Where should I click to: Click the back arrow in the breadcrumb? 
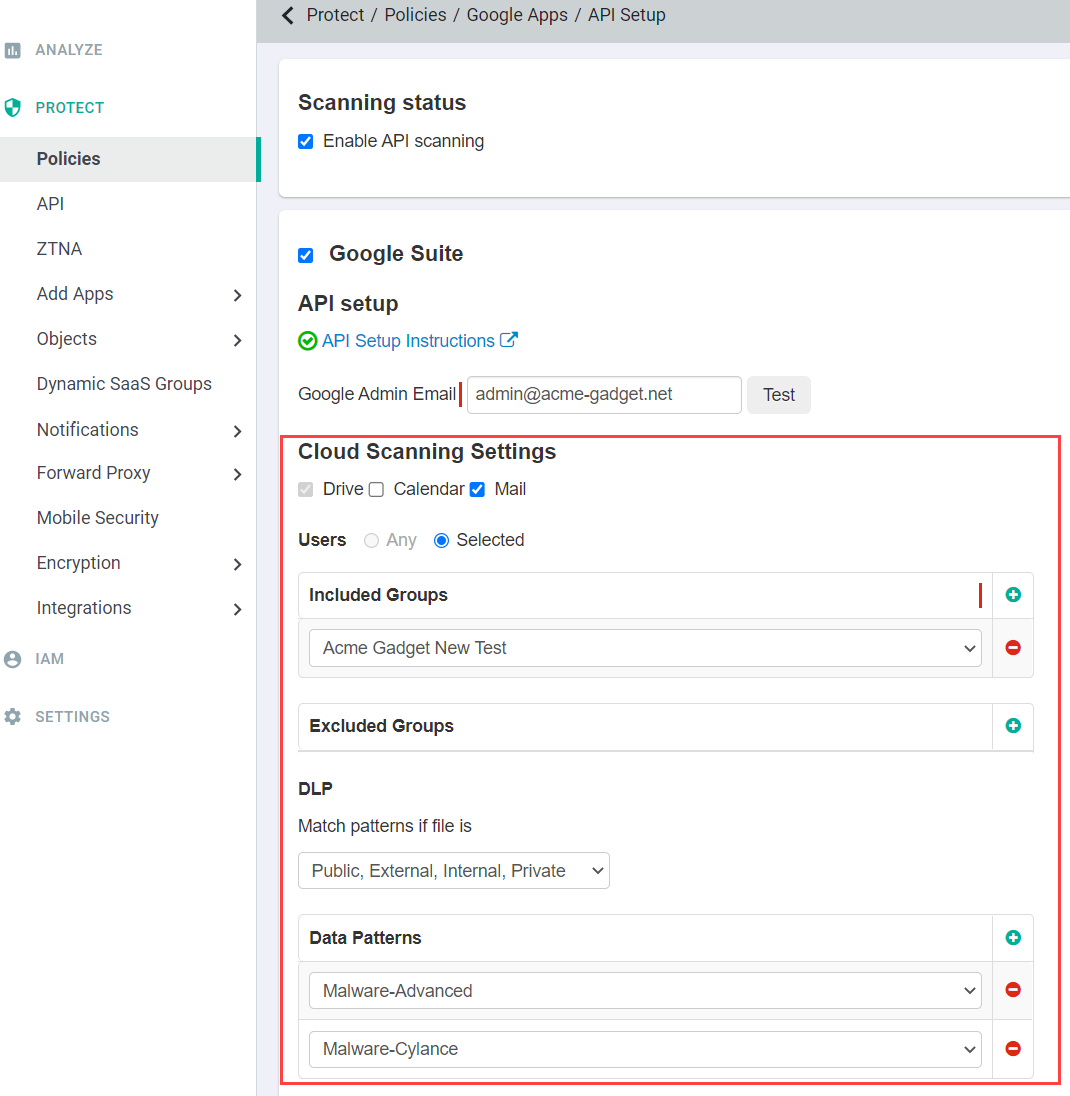coord(288,15)
